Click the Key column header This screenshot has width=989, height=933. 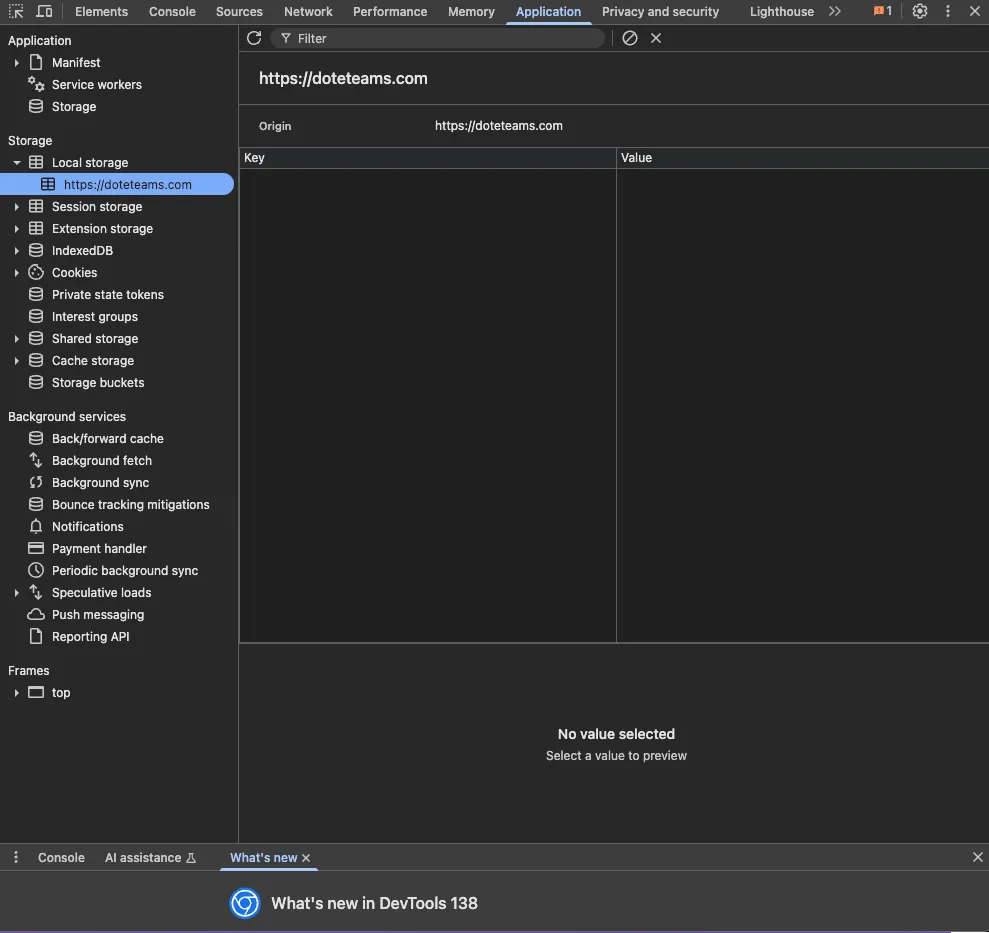click(x=428, y=158)
